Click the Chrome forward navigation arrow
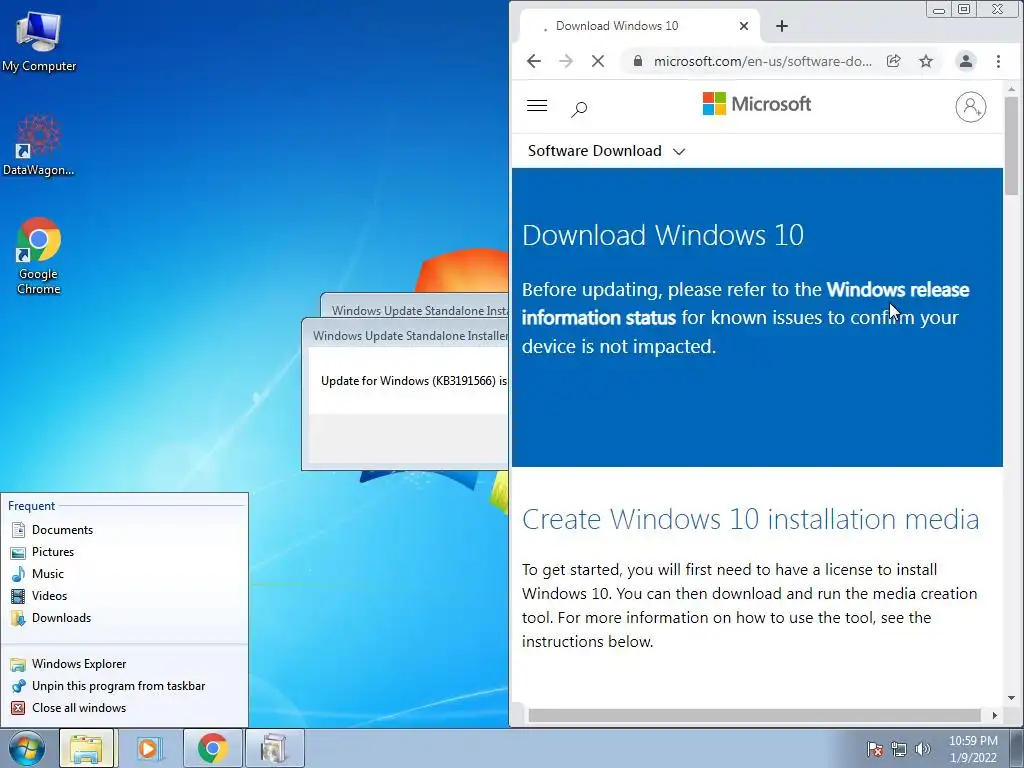The width and height of the screenshot is (1024, 768). (566, 61)
